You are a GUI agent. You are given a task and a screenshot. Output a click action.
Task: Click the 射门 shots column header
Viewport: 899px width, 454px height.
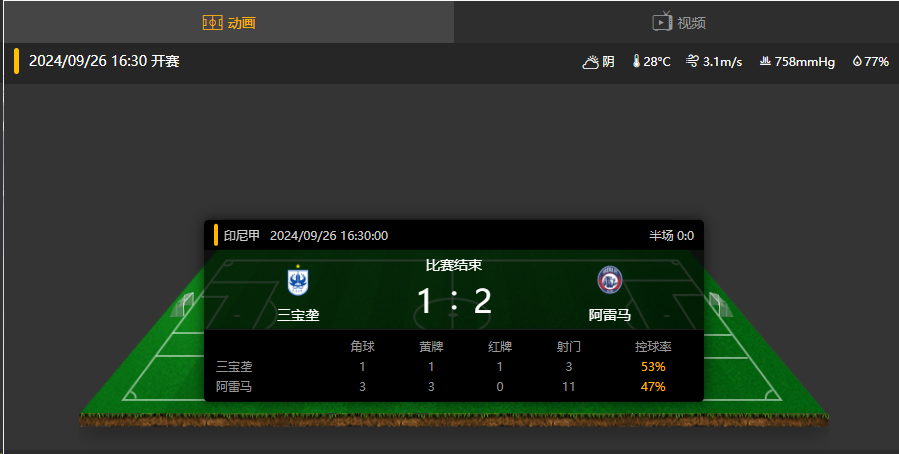[568, 347]
